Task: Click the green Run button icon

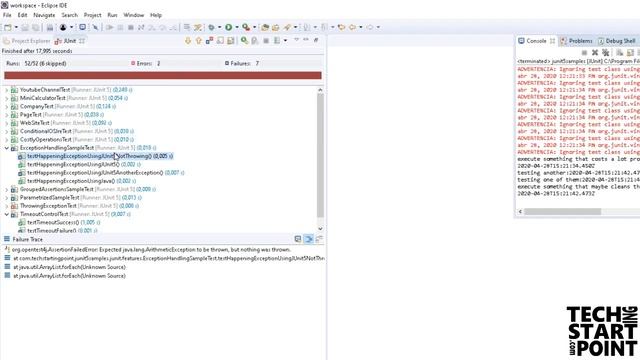Action: [229, 27]
